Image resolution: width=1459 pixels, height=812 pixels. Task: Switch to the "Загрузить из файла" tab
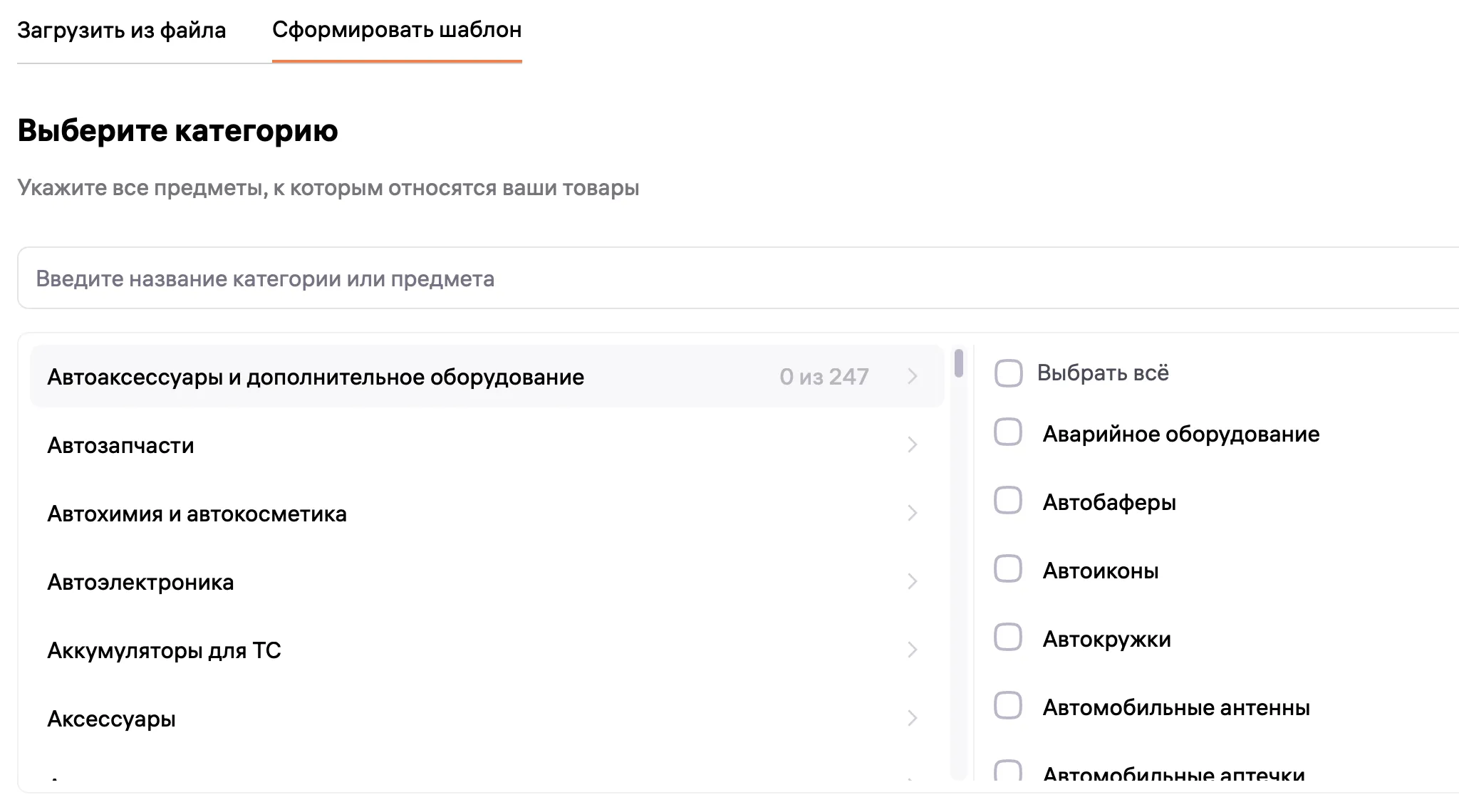122,30
